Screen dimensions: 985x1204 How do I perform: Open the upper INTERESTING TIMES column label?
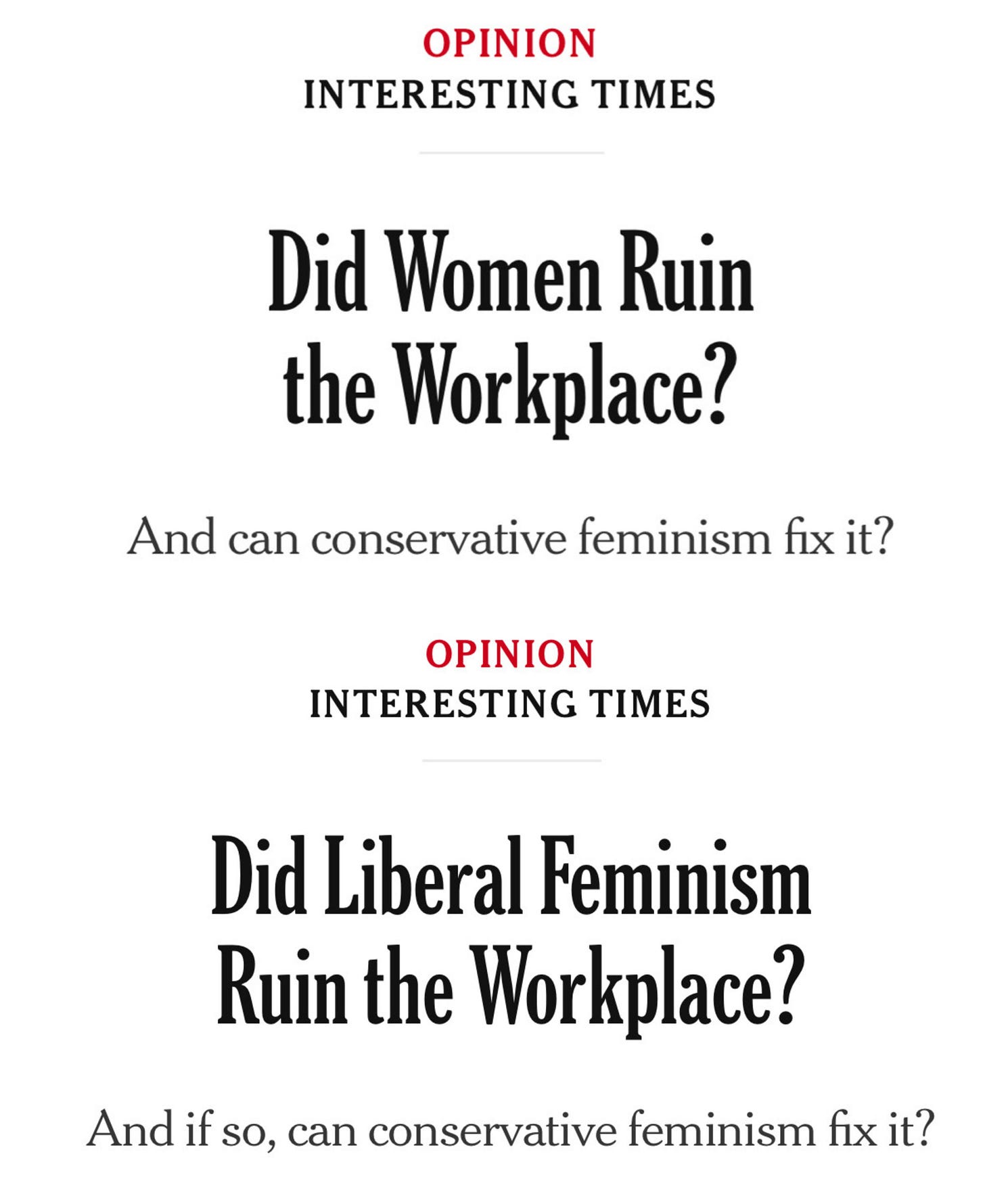(509, 94)
